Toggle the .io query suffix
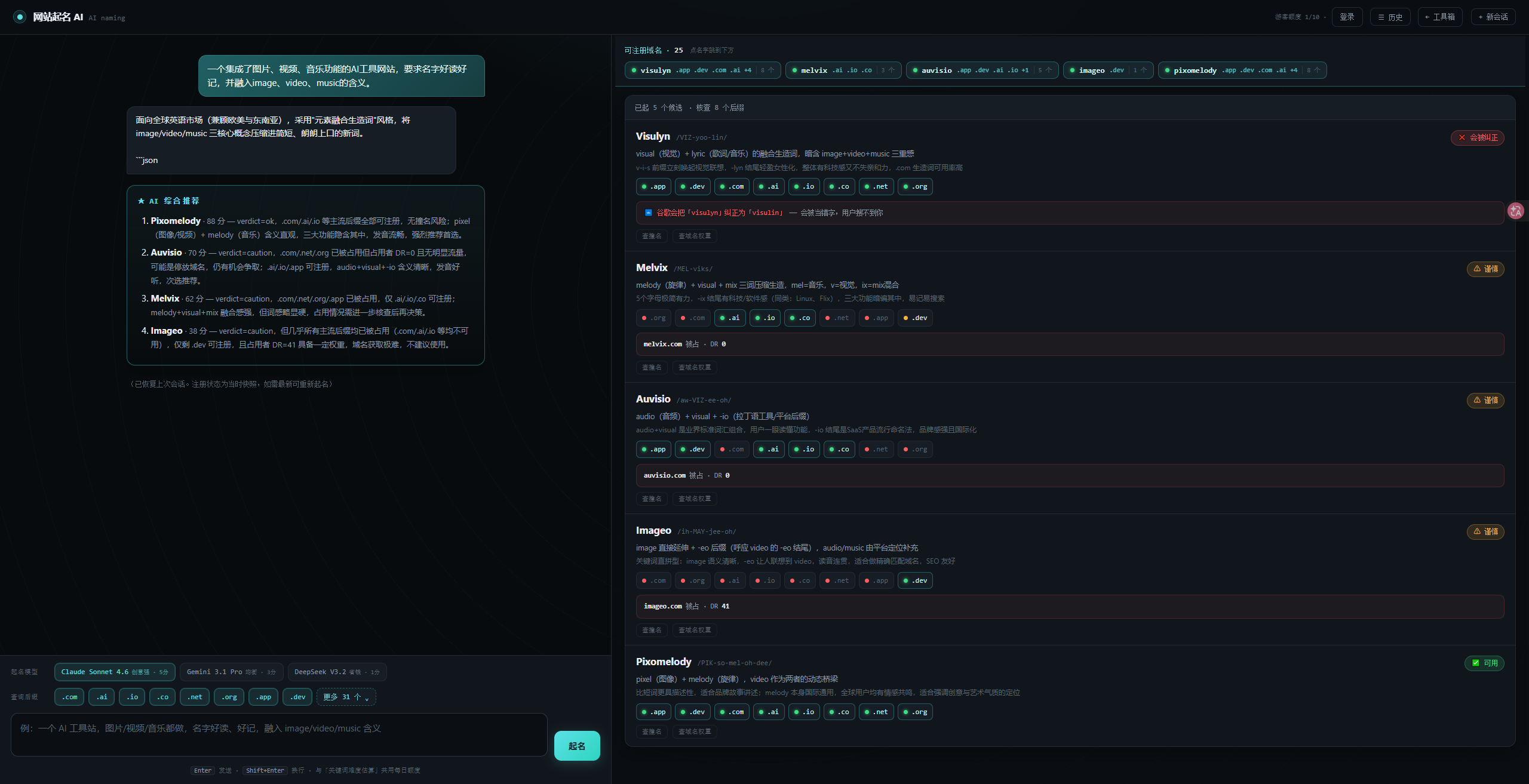Screen dimensions: 1529x784 pyautogui.click(x=132, y=697)
